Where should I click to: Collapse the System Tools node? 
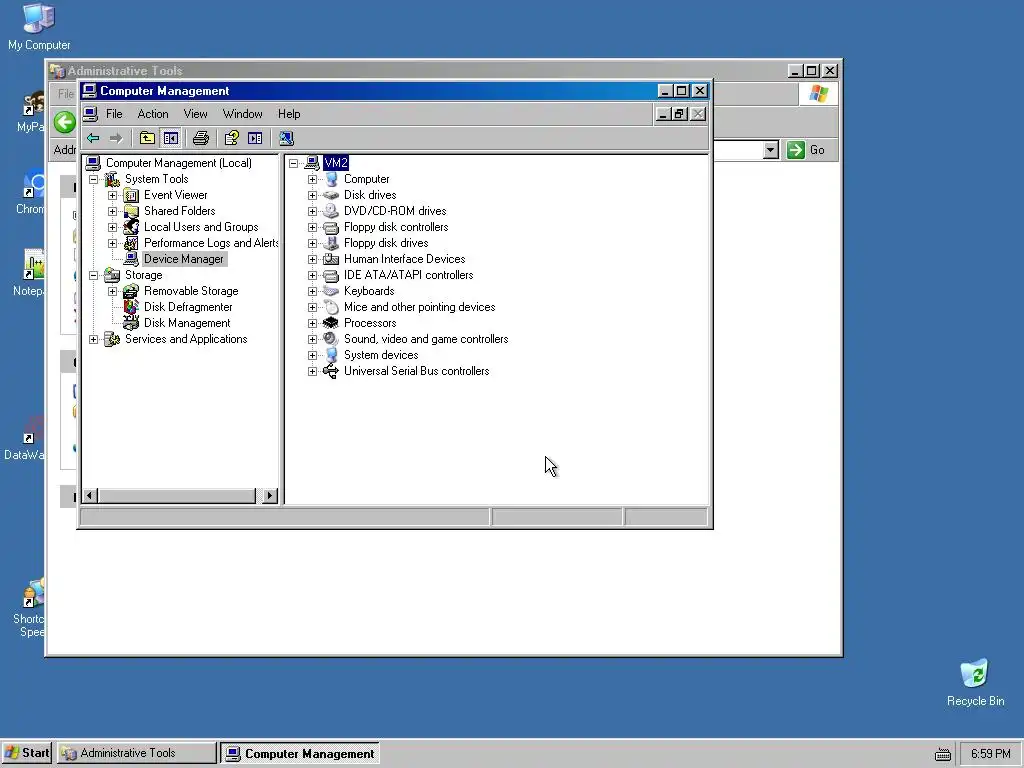[x=93, y=179]
